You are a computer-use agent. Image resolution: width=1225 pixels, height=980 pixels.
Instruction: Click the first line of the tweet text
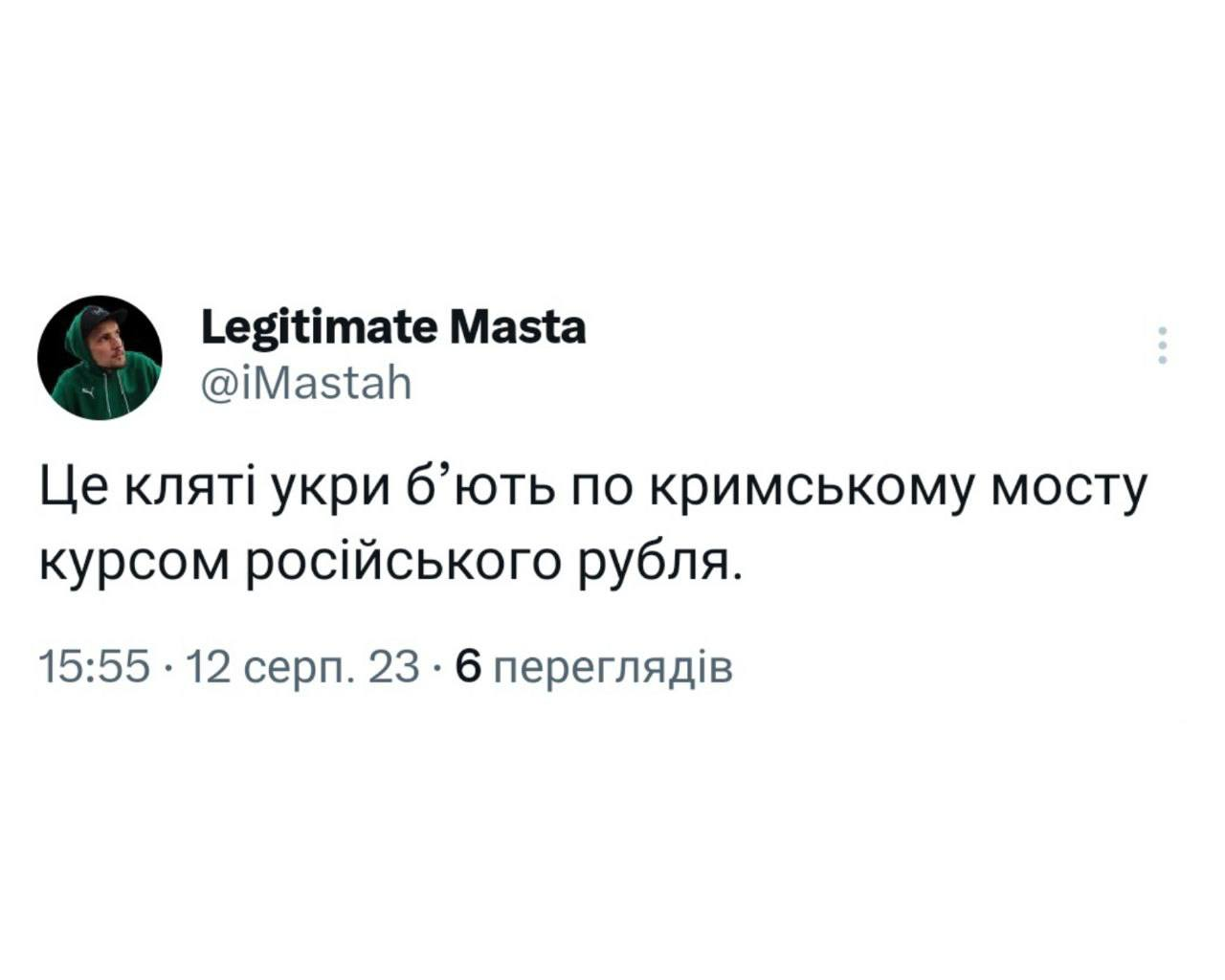591,489
